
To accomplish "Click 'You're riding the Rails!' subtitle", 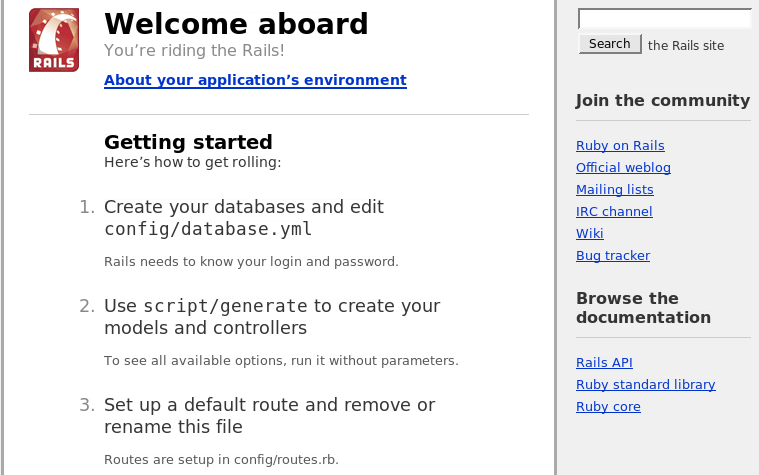I will coord(194,50).
